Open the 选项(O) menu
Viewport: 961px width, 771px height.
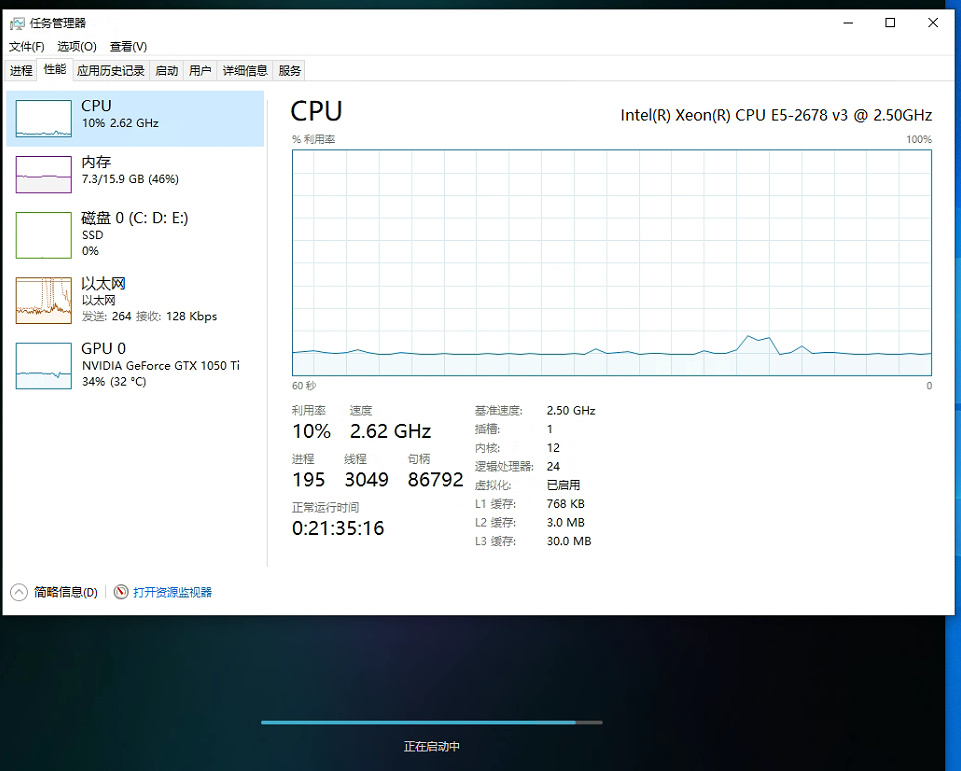77,47
